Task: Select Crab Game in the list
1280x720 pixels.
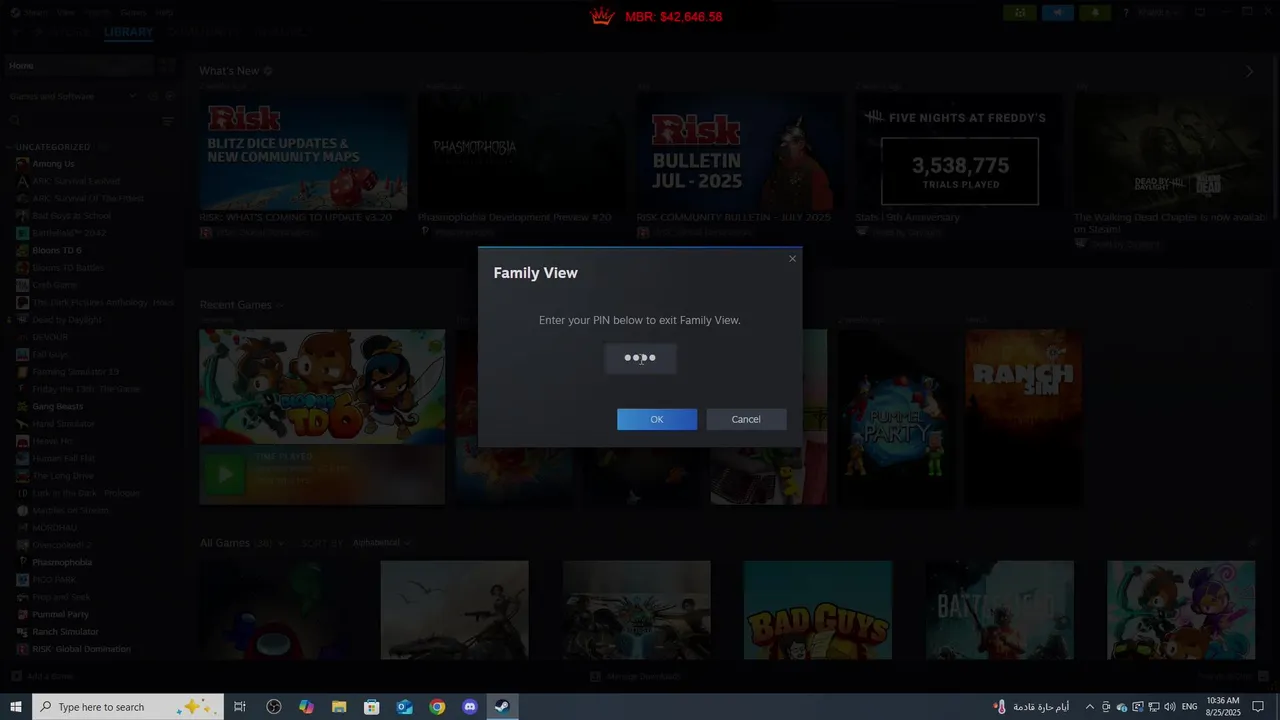Action: 54,285
